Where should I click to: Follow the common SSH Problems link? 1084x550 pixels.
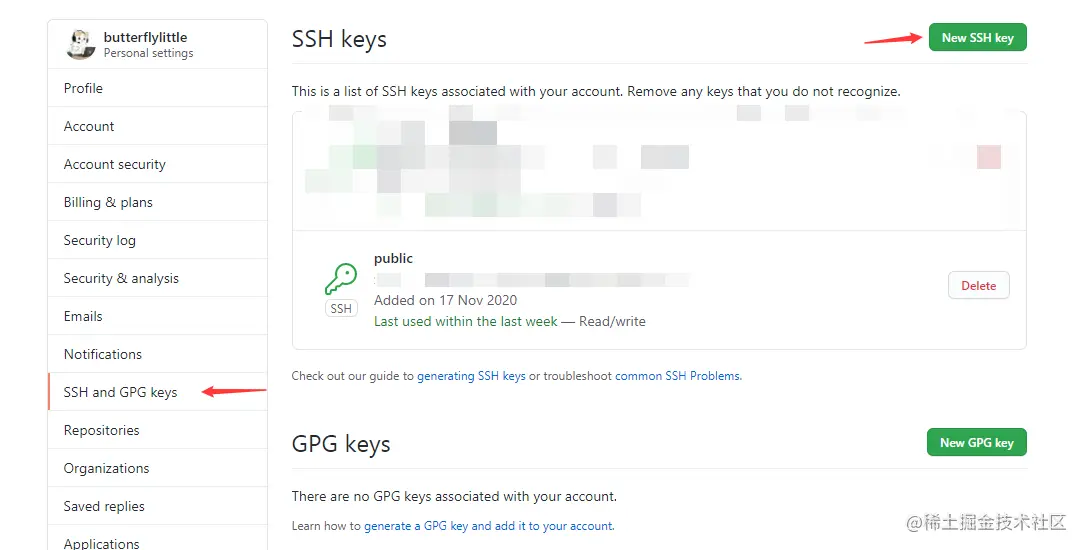[678, 376]
